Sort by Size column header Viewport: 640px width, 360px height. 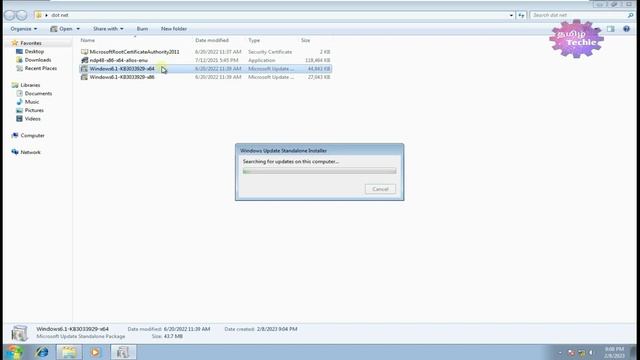click(306, 40)
